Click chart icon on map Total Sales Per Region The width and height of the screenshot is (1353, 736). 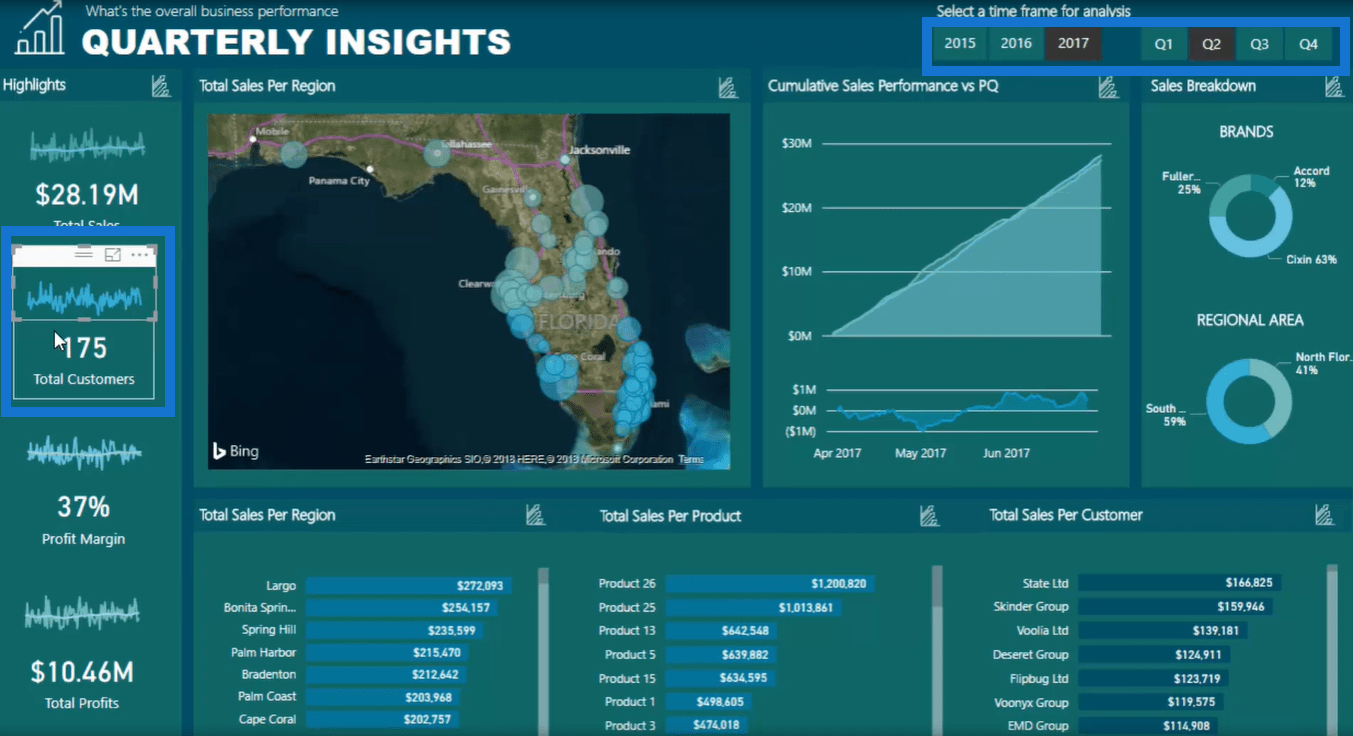729,87
